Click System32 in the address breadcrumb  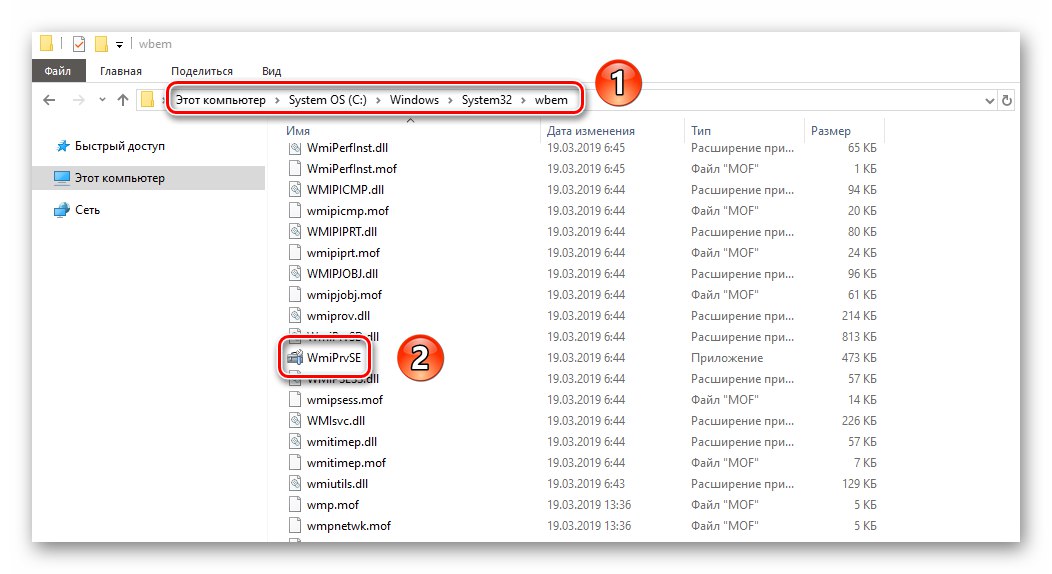[486, 100]
